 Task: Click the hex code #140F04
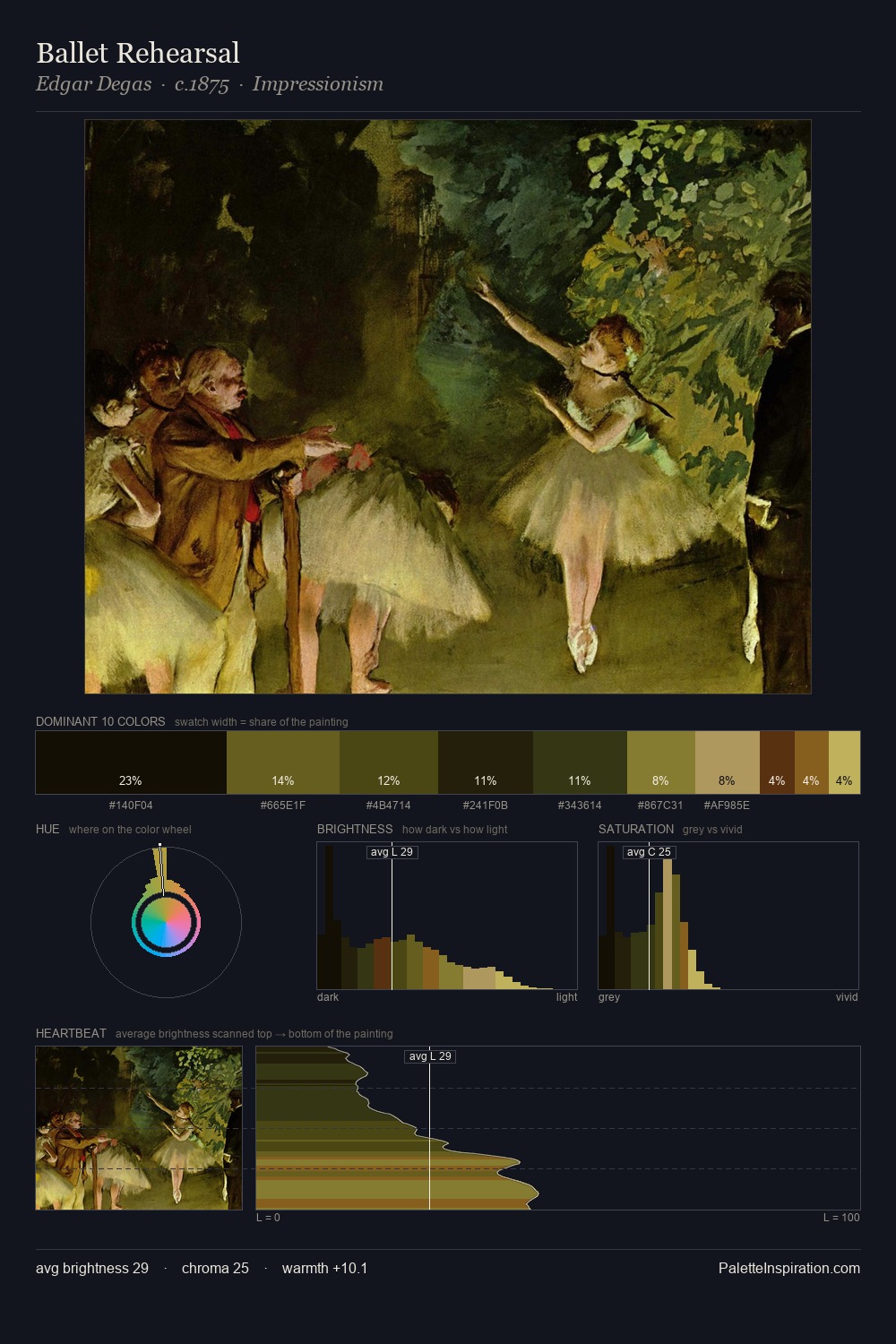tap(131, 805)
